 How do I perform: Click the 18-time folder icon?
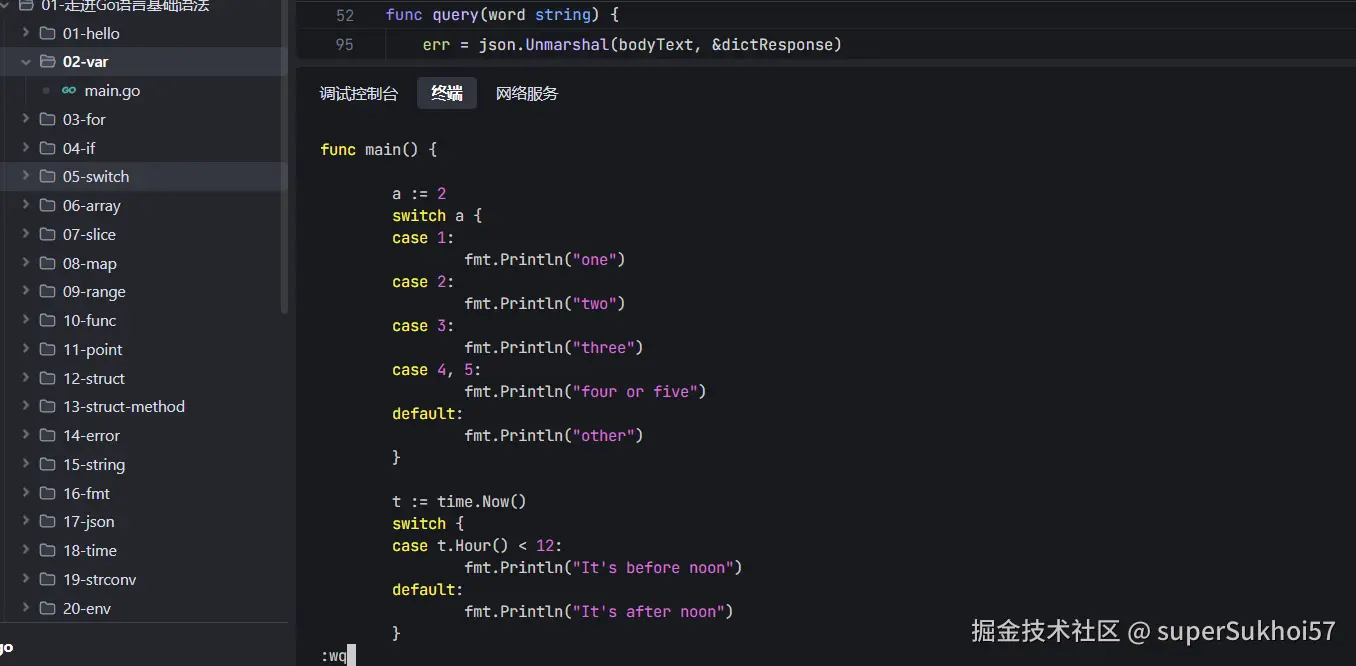point(47,550)
